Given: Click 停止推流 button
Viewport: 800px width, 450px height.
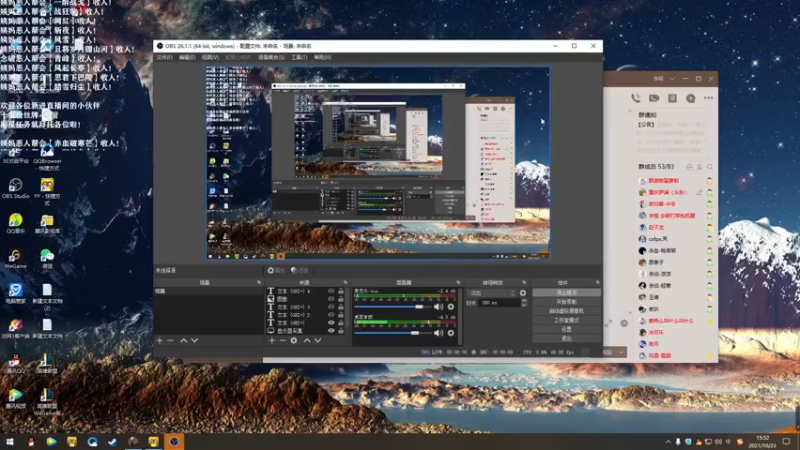Looking at the screenshot, I should click(x=566, y=293).
